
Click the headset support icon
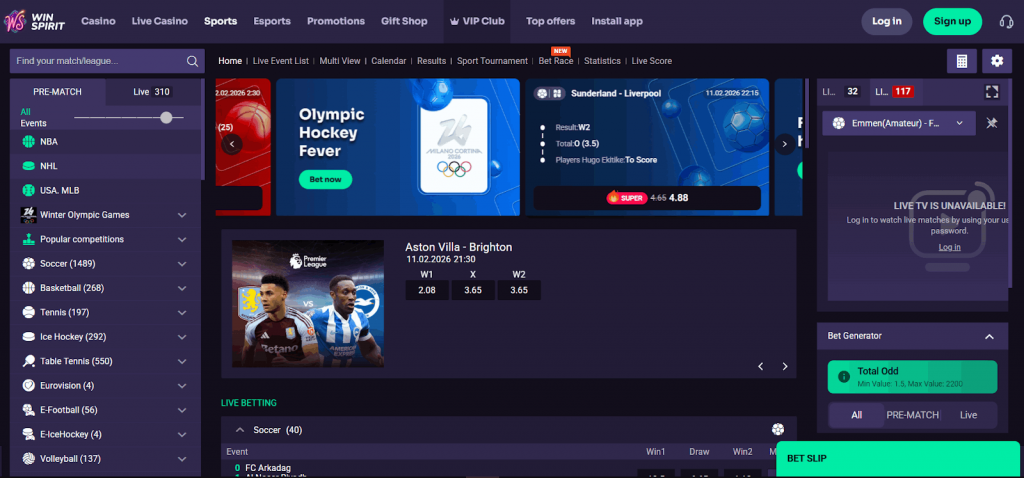click(x=1006, y=21)
